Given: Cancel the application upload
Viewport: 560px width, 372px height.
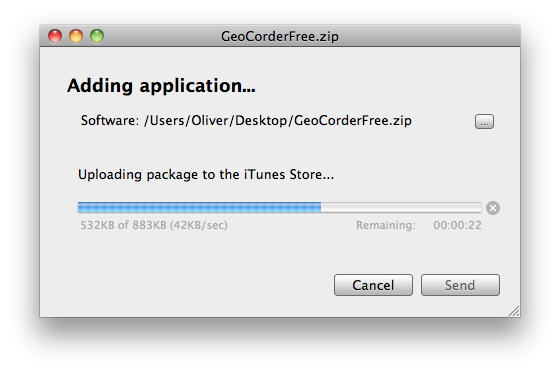Looking at the screenshot, I should 373,285.
